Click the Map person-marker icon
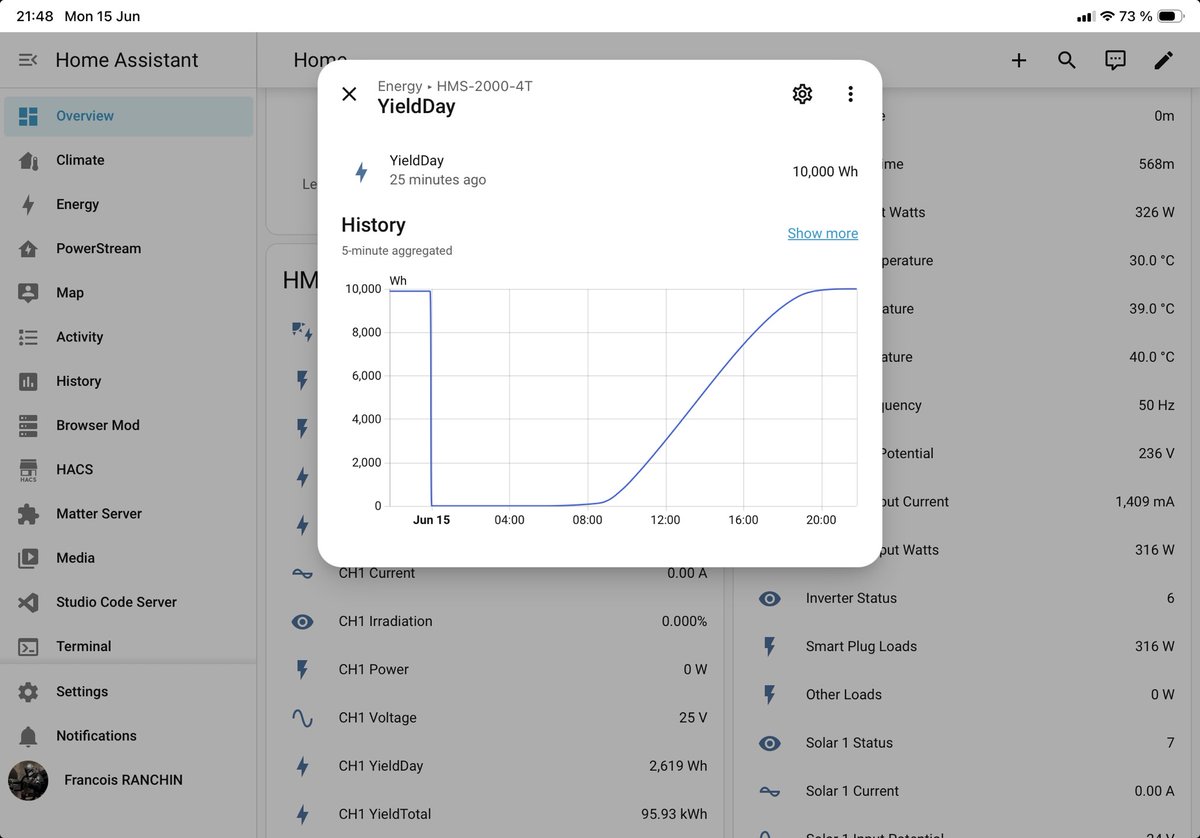 click(28, 293)
